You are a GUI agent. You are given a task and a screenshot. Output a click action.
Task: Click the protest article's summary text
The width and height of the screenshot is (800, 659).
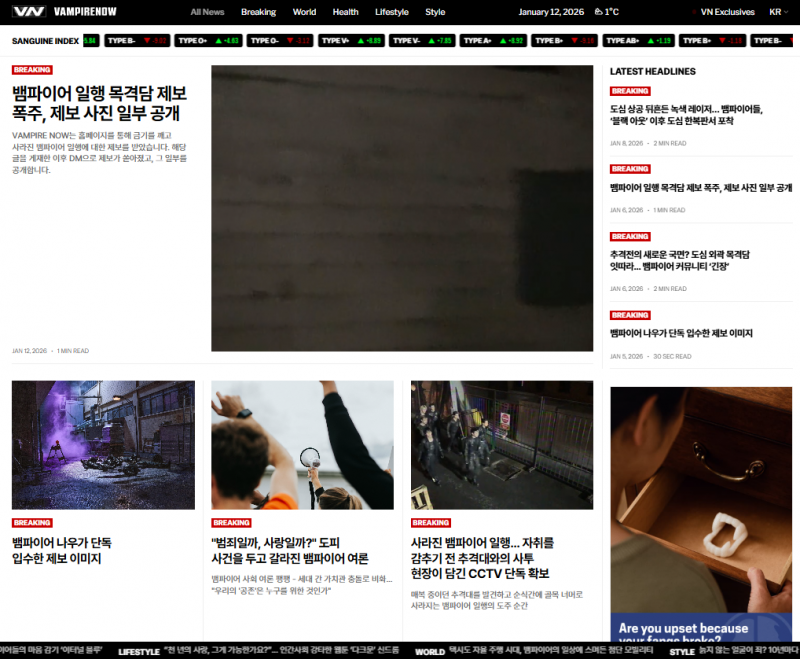[302, 585]
